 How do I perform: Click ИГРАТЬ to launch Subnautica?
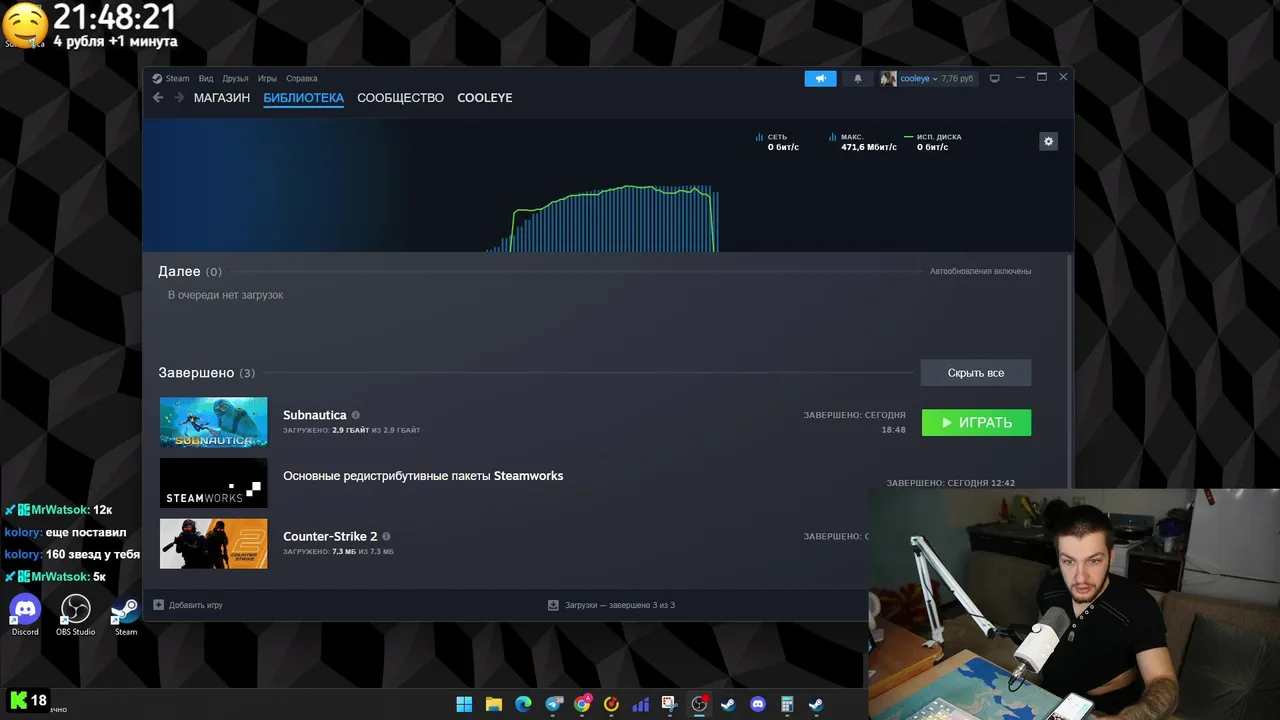976,422
